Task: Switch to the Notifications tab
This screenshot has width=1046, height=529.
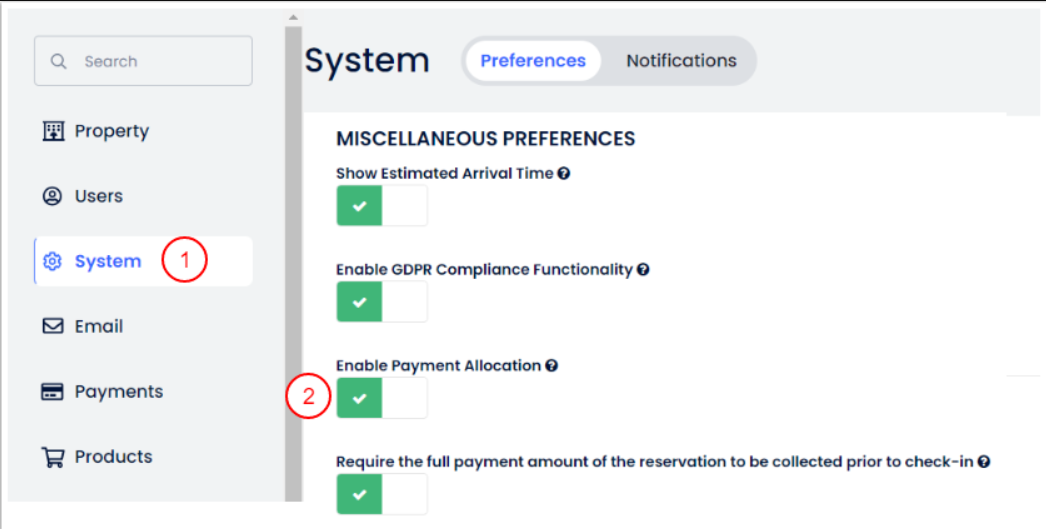Action: tap(681, 61)
